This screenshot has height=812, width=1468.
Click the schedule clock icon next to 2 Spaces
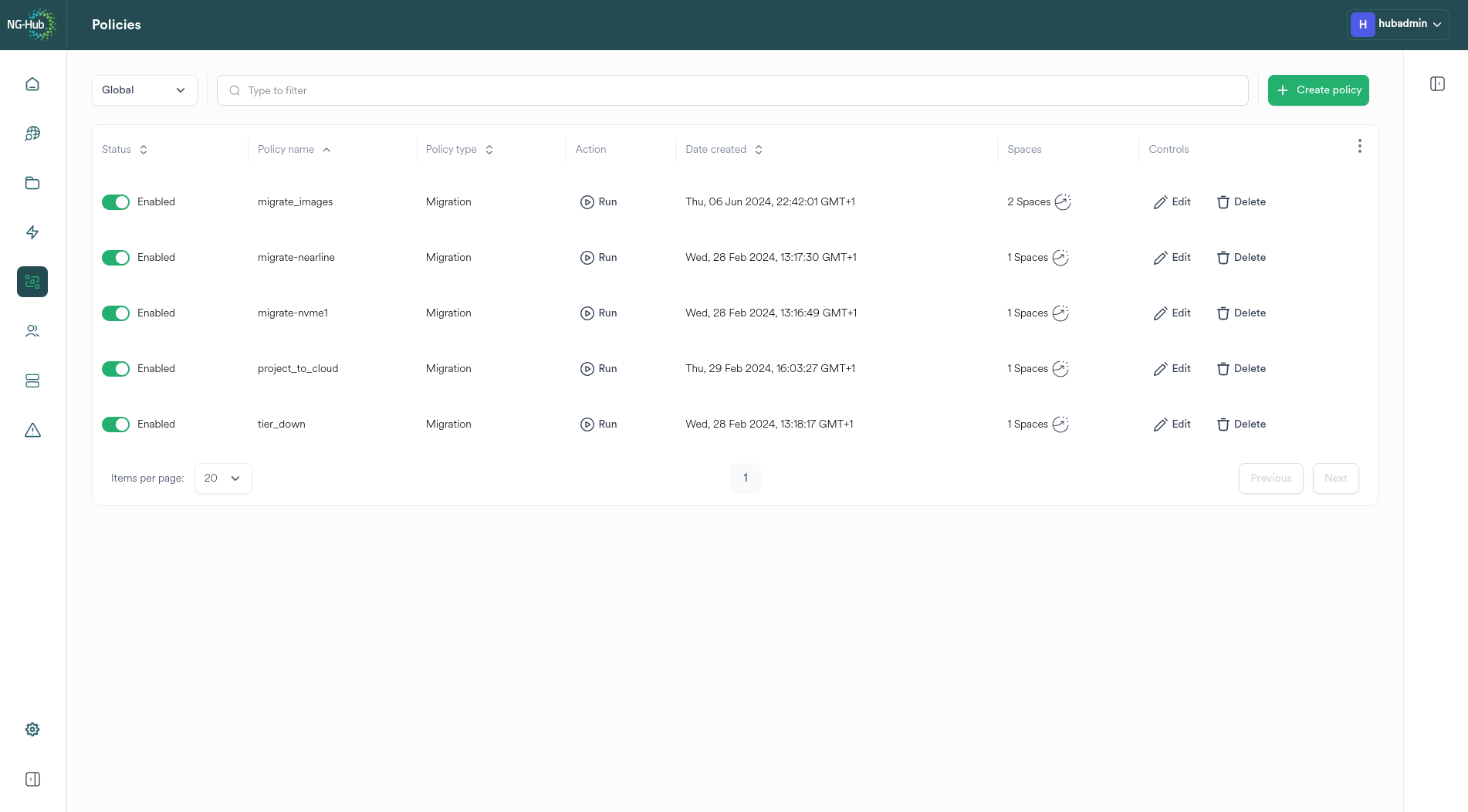1063,201
